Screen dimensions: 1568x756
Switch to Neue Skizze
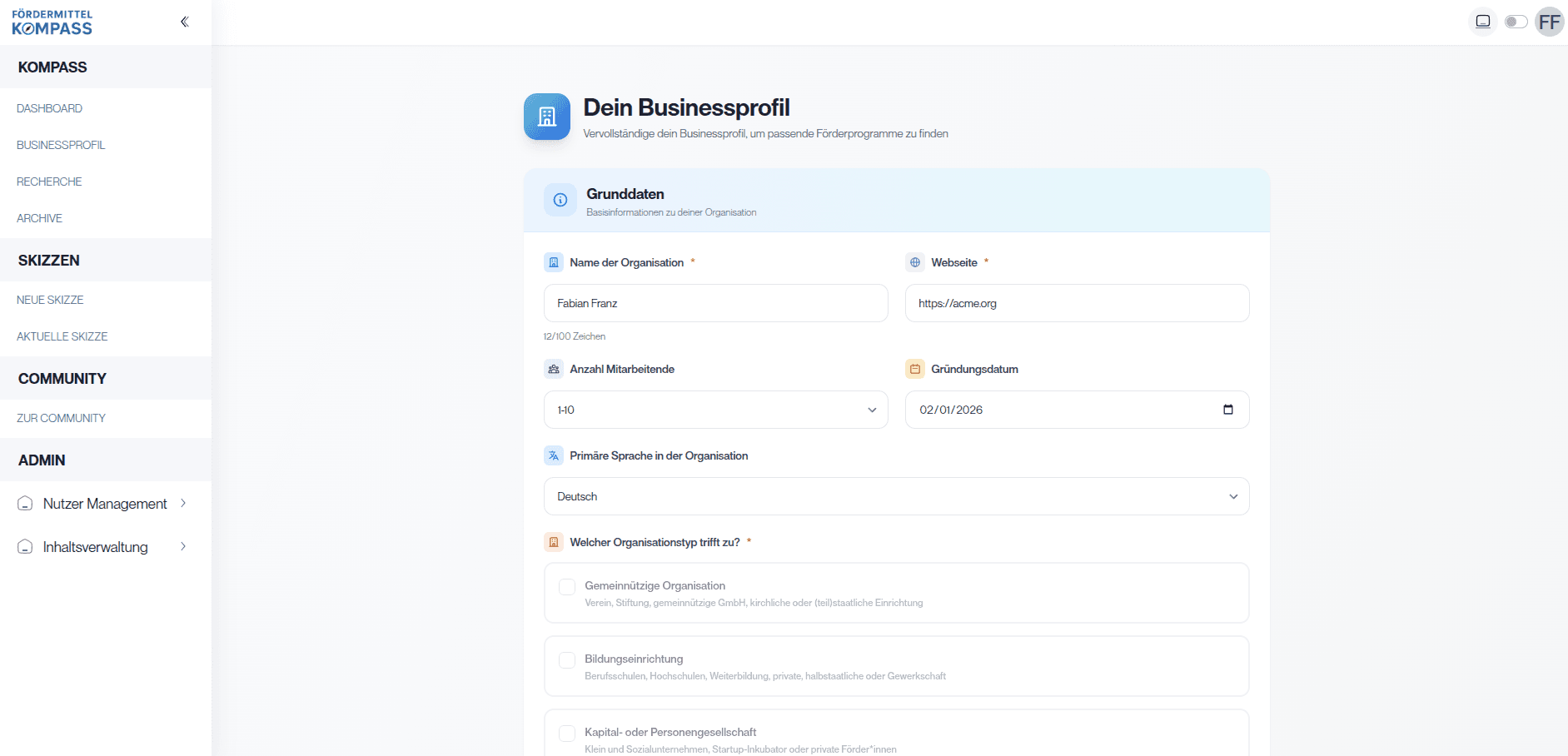pos(50,300)
